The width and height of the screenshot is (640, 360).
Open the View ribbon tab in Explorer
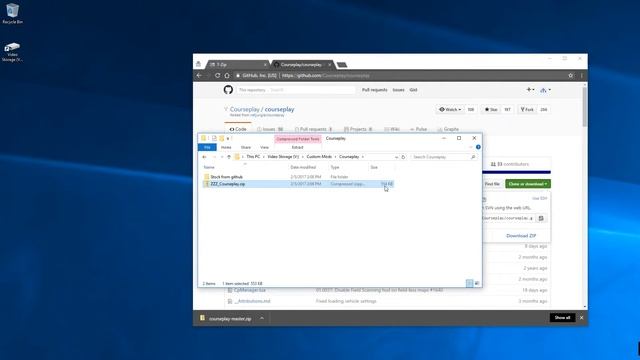tap(264, 147)
